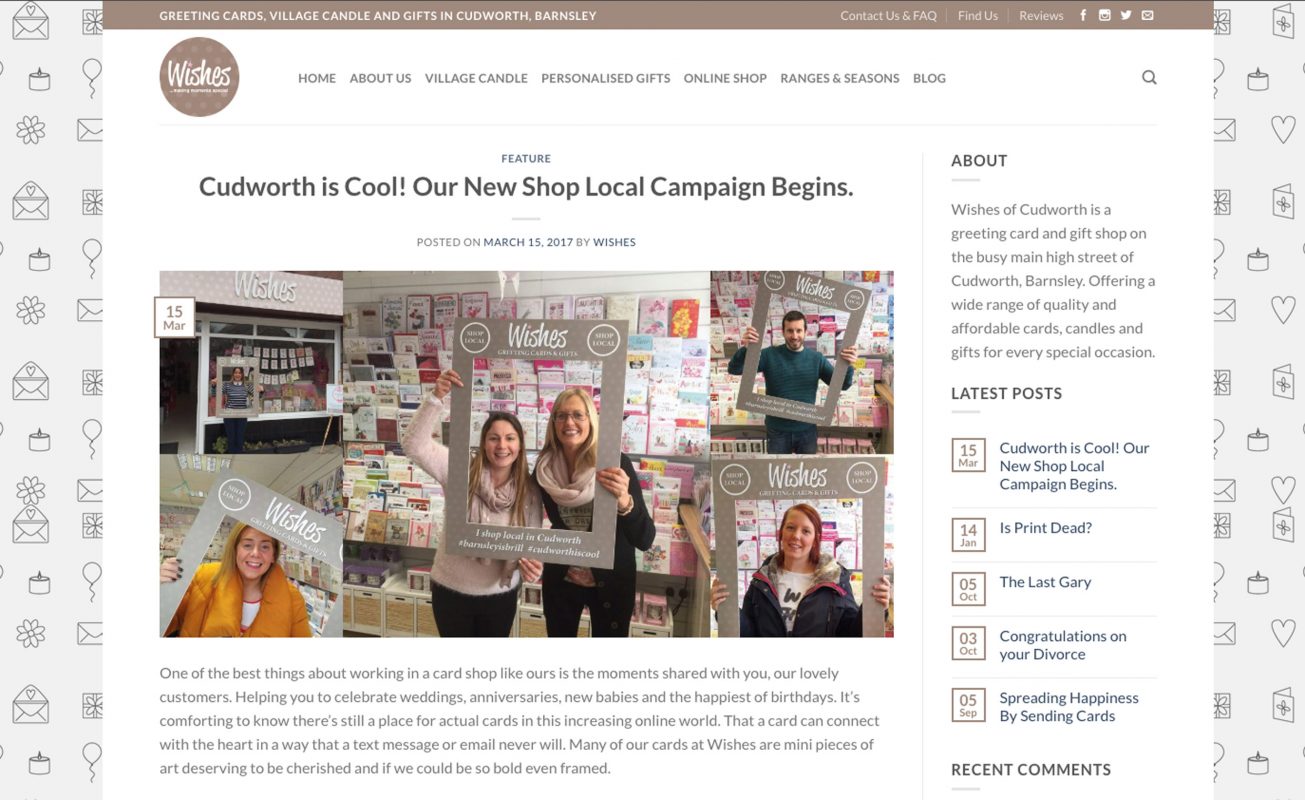The height and width of the screenshot is (800, 1305).
Task: Click the FEATURE category label
Action: (x=526, y=159)
